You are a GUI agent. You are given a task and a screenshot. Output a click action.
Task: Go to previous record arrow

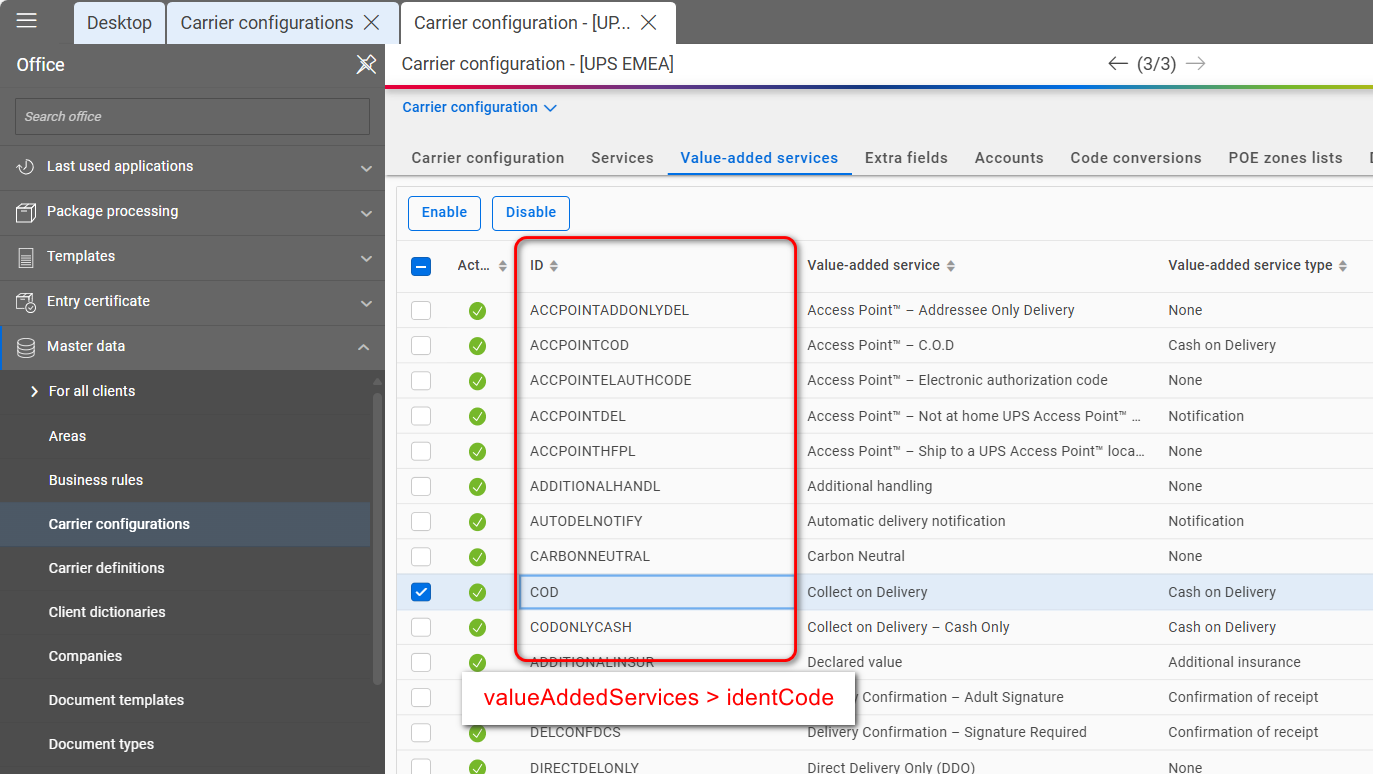1118,64
